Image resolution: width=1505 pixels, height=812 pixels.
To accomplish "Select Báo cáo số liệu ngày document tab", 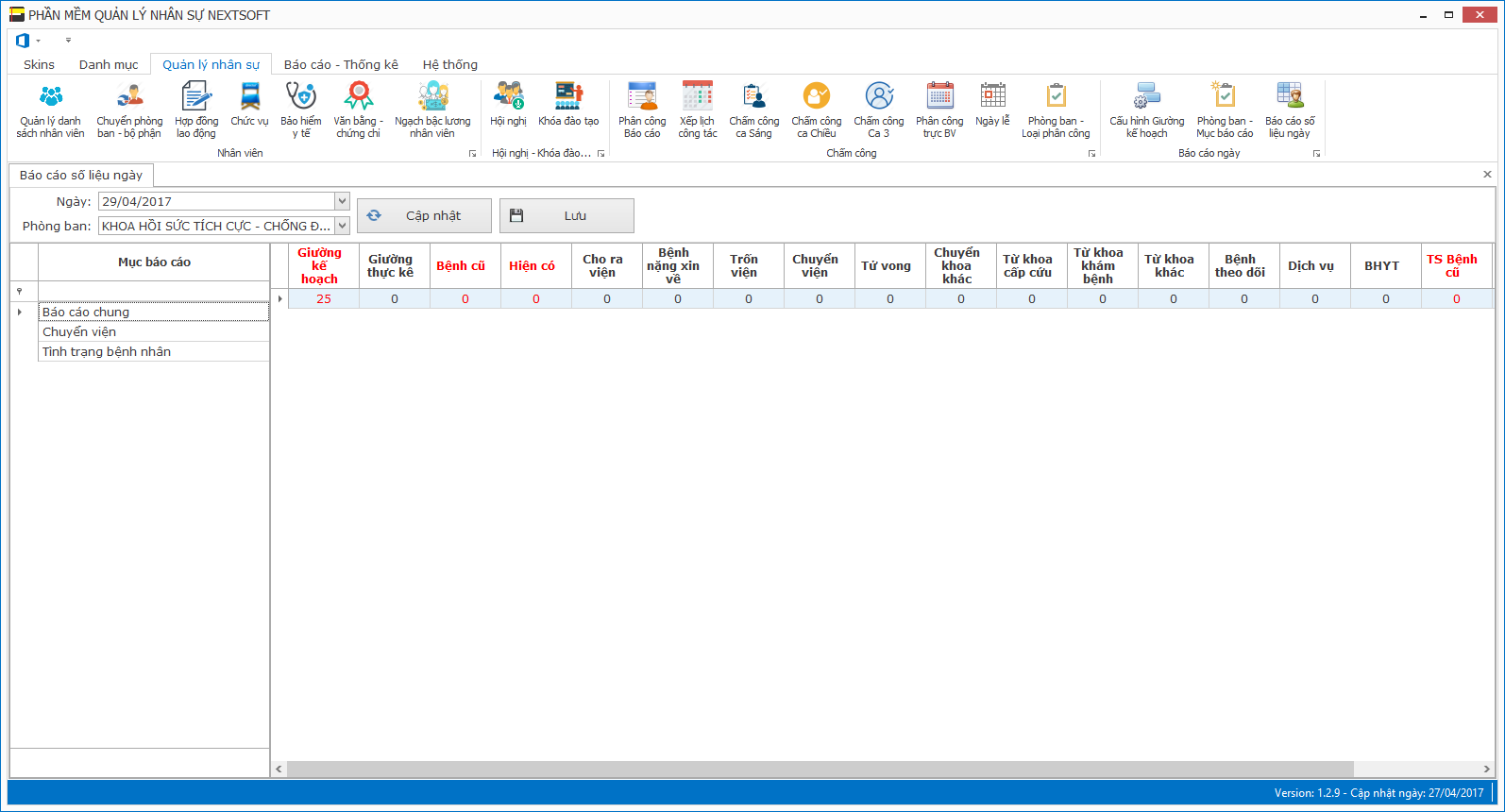I will coord(81,175).
